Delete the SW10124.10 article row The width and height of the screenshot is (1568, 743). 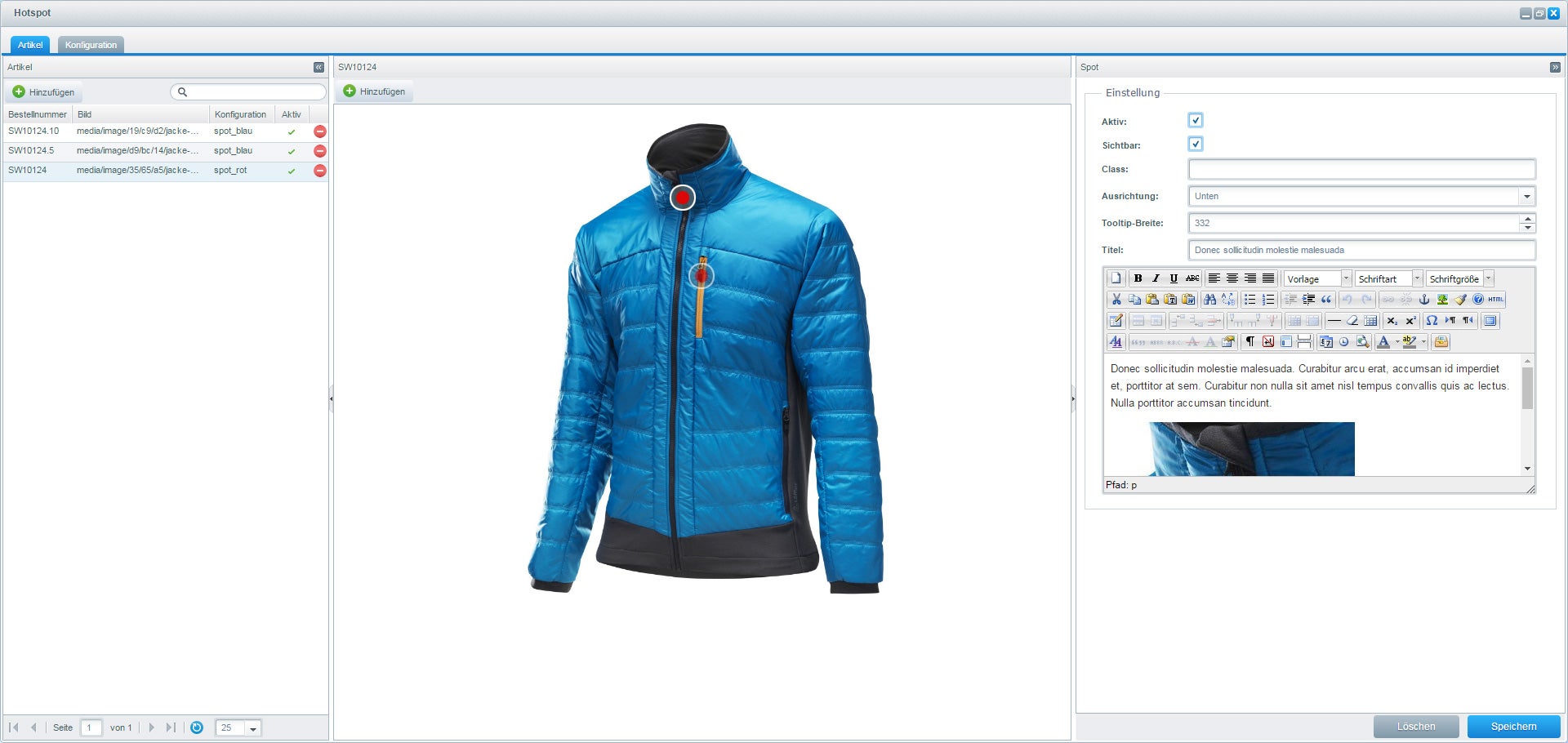[x=320, y=131]
